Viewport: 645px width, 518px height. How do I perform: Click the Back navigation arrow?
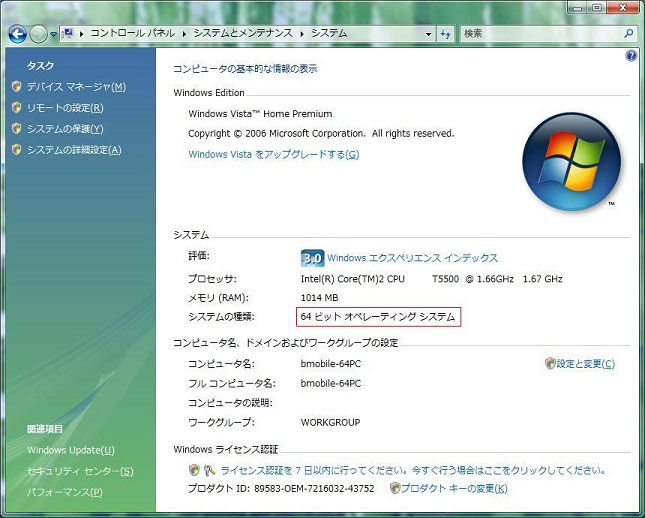coord(17,34)
